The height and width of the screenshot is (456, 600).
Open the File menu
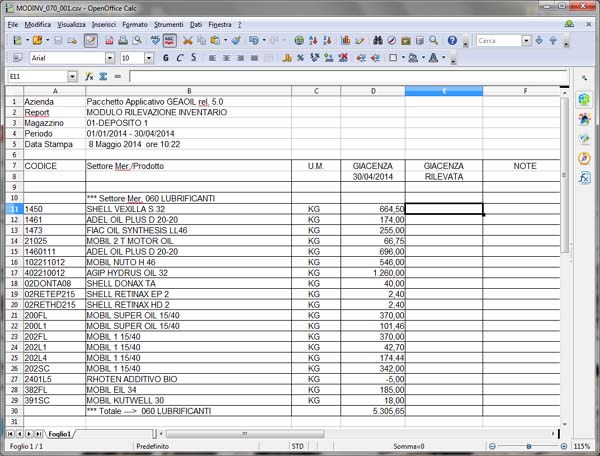pos(13,24)
